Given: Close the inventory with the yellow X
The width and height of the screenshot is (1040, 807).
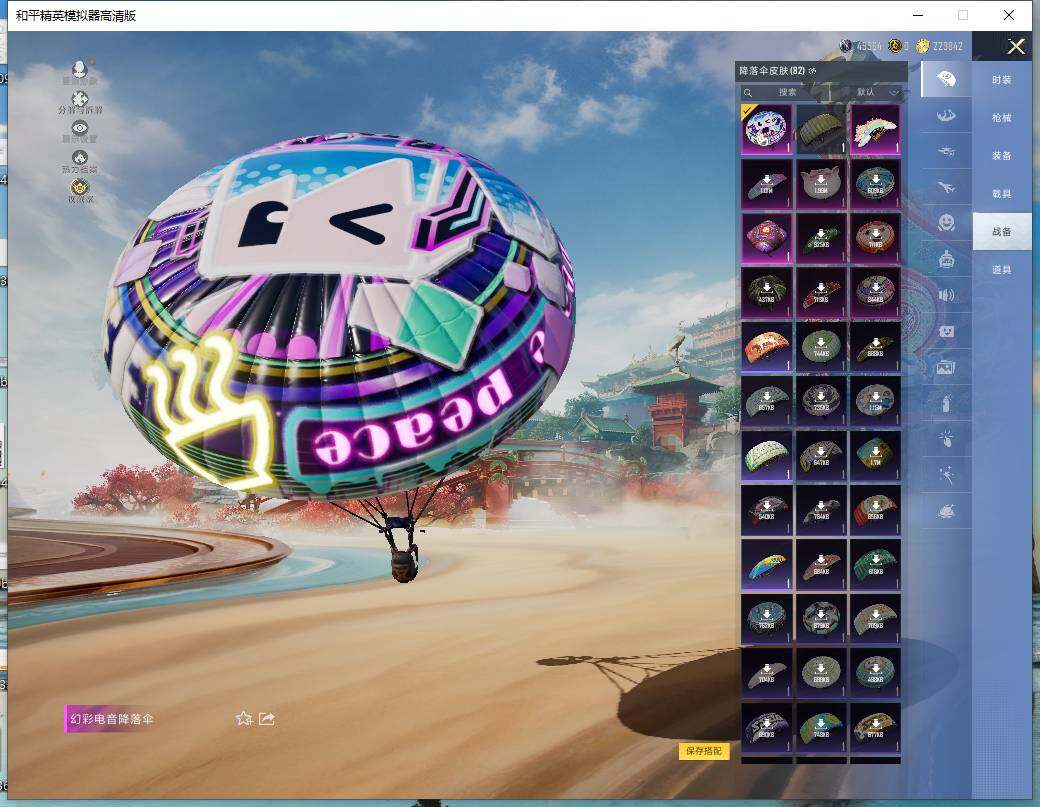Looking at the screenshot, I should click(x=1016, y=46).
